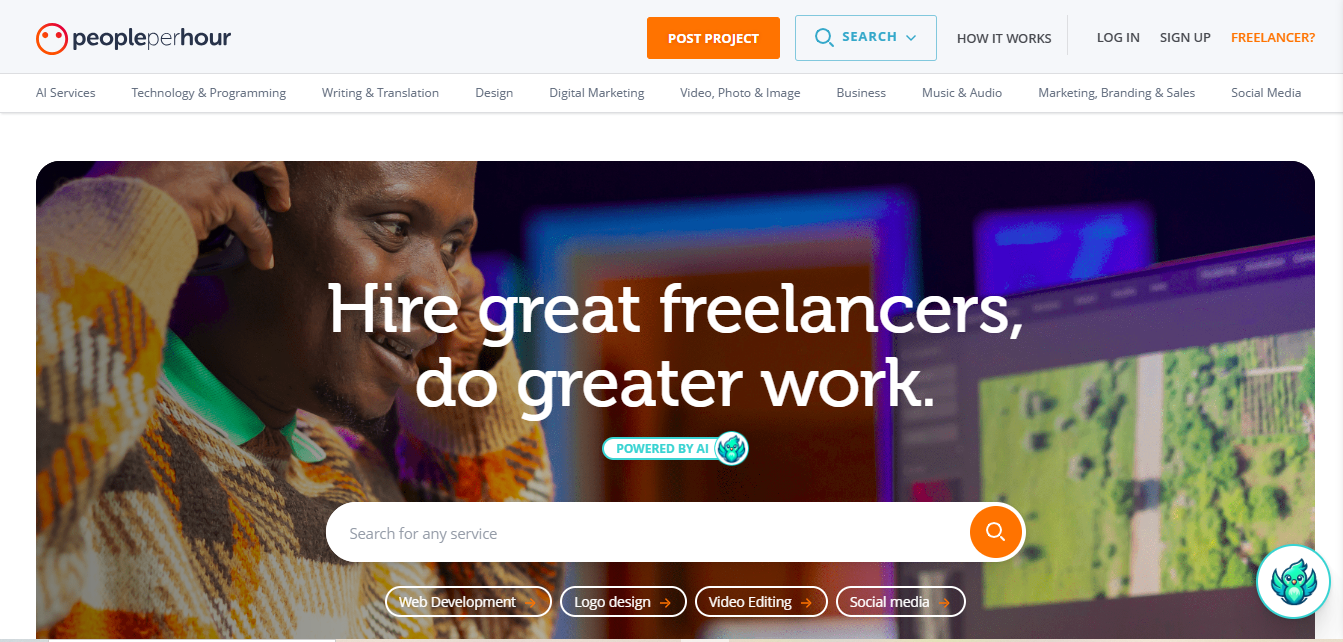Click the Sign Up link

(1185, 38)
